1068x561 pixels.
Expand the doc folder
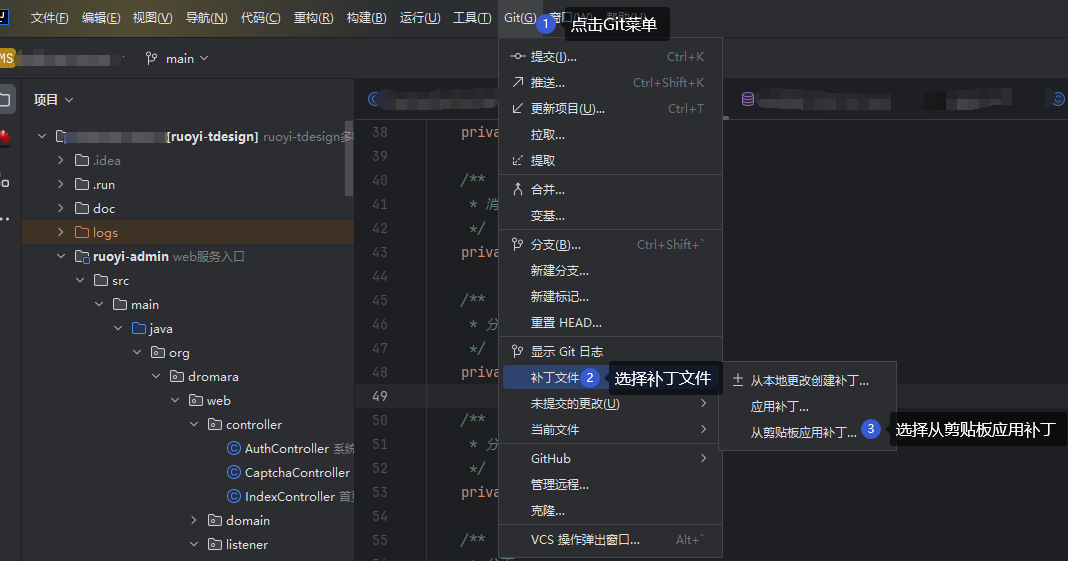[x=61, y=208]
